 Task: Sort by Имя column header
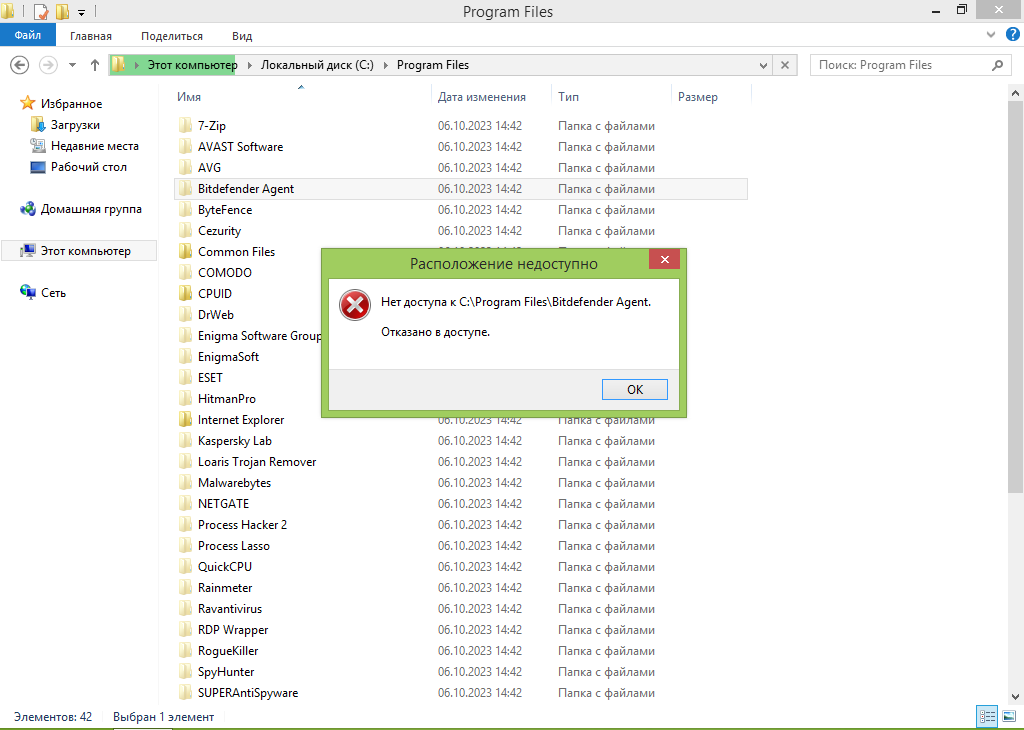(x=189, y=97)
